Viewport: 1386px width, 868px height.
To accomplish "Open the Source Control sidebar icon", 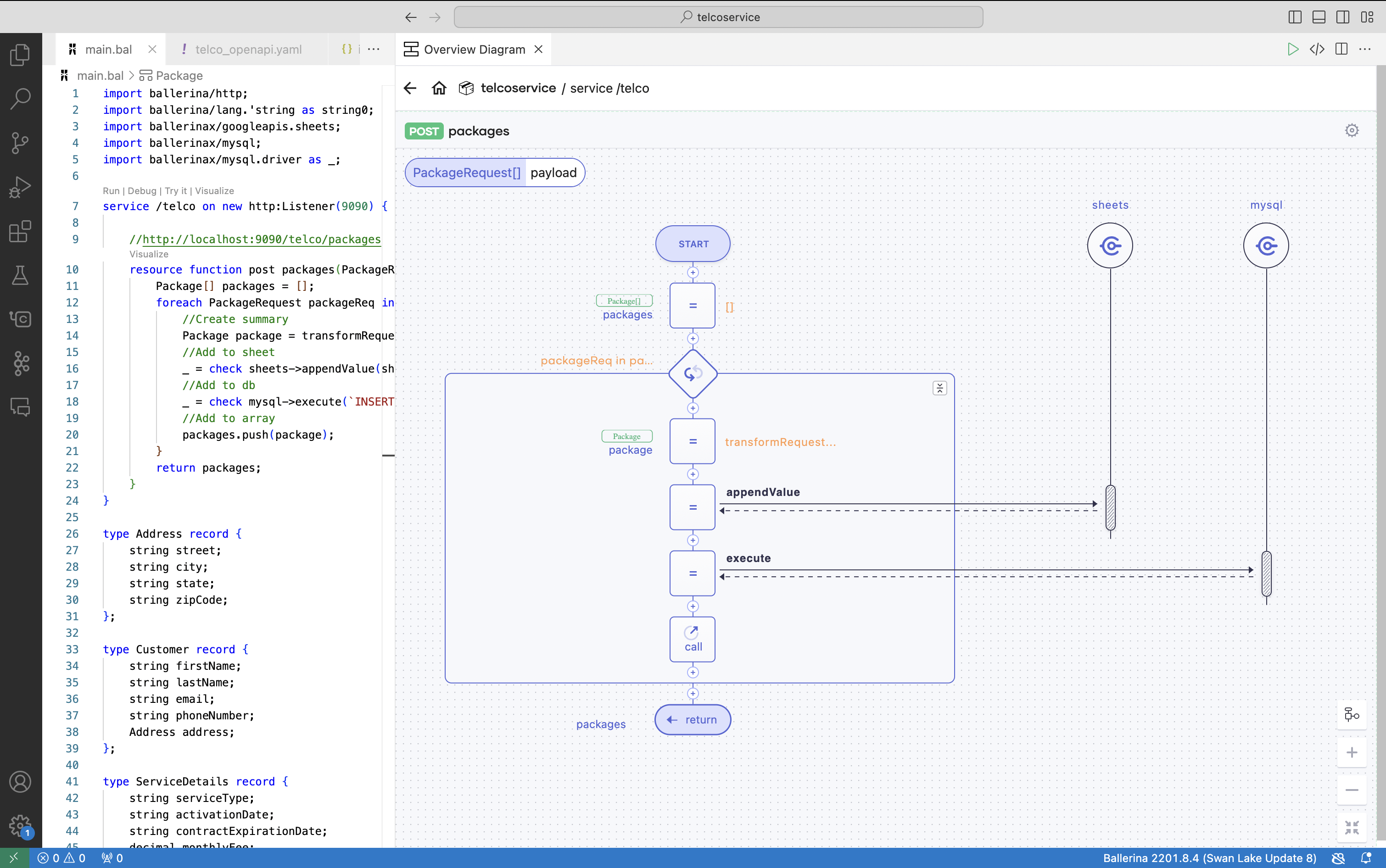I will pos(20,142).
